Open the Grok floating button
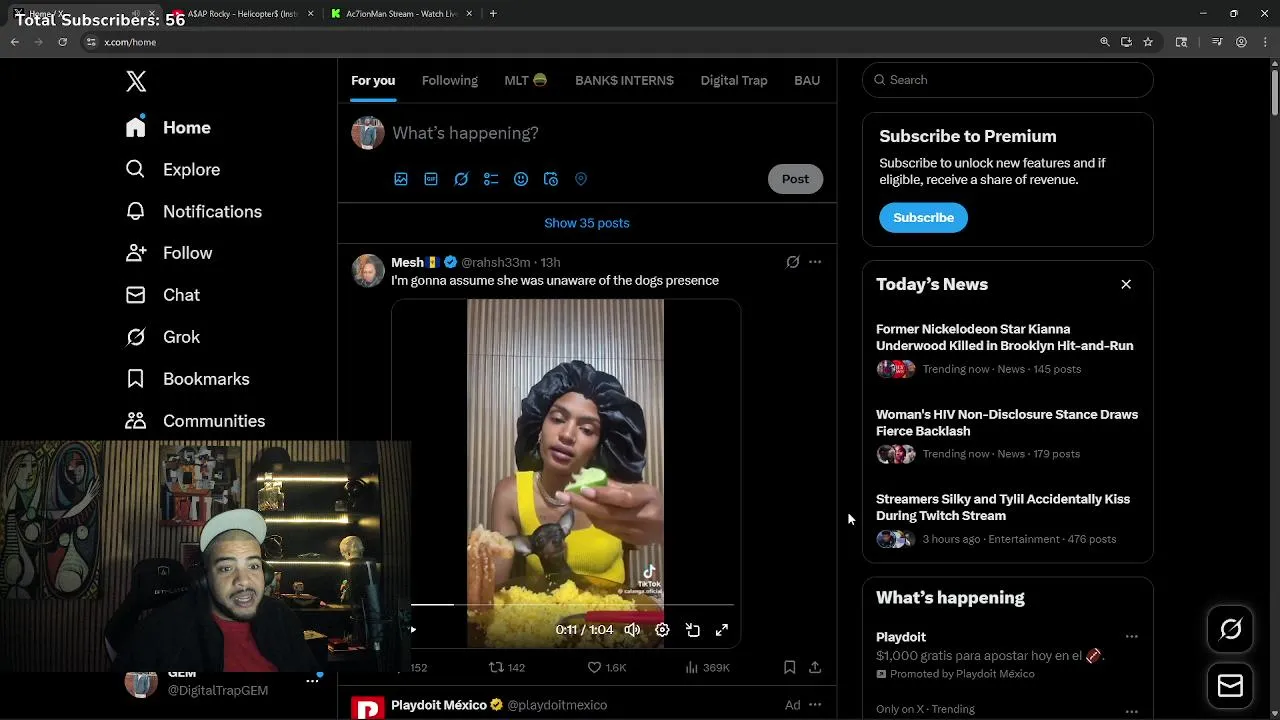Viewport: 1280px width, 720px height. click(x=1230, y=629)
